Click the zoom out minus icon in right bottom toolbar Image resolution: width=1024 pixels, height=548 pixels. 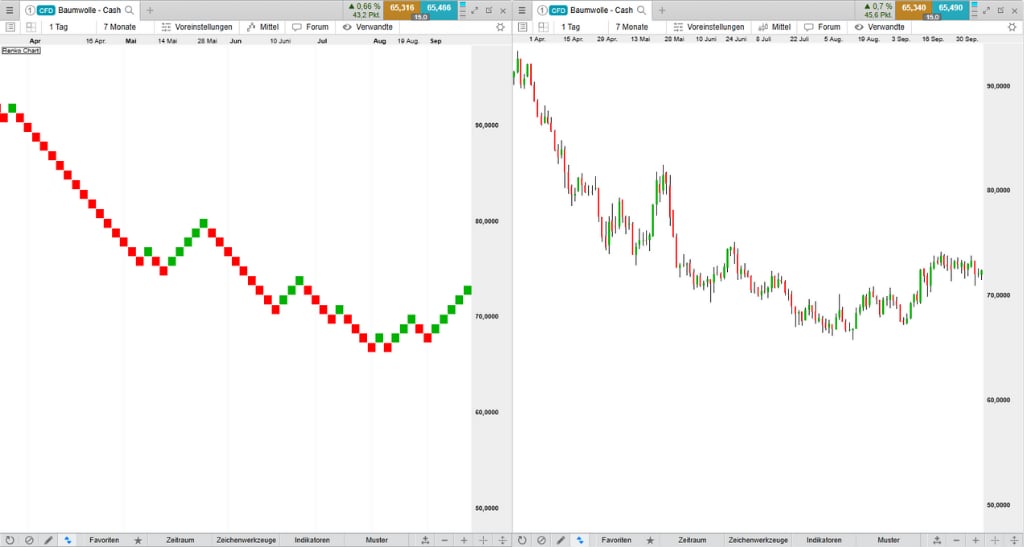pos(957,540)
